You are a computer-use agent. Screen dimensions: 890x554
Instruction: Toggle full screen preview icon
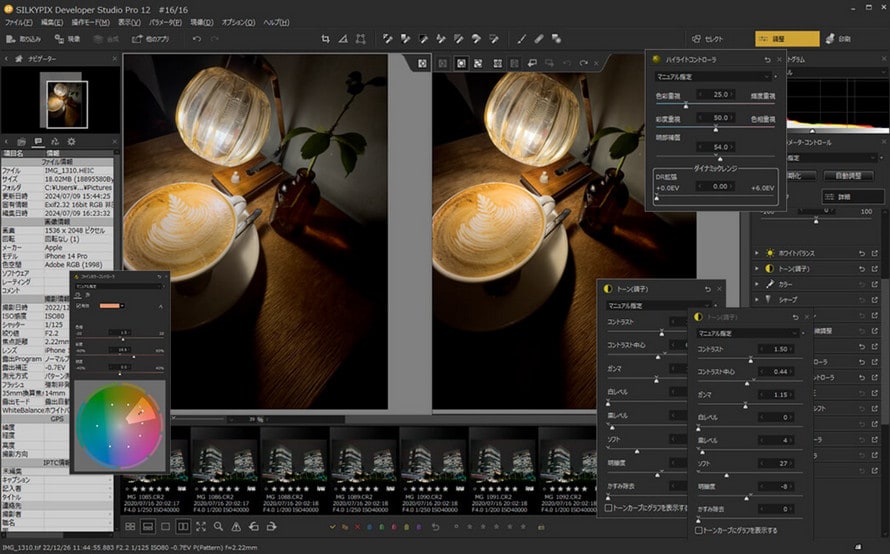(201, 526)
